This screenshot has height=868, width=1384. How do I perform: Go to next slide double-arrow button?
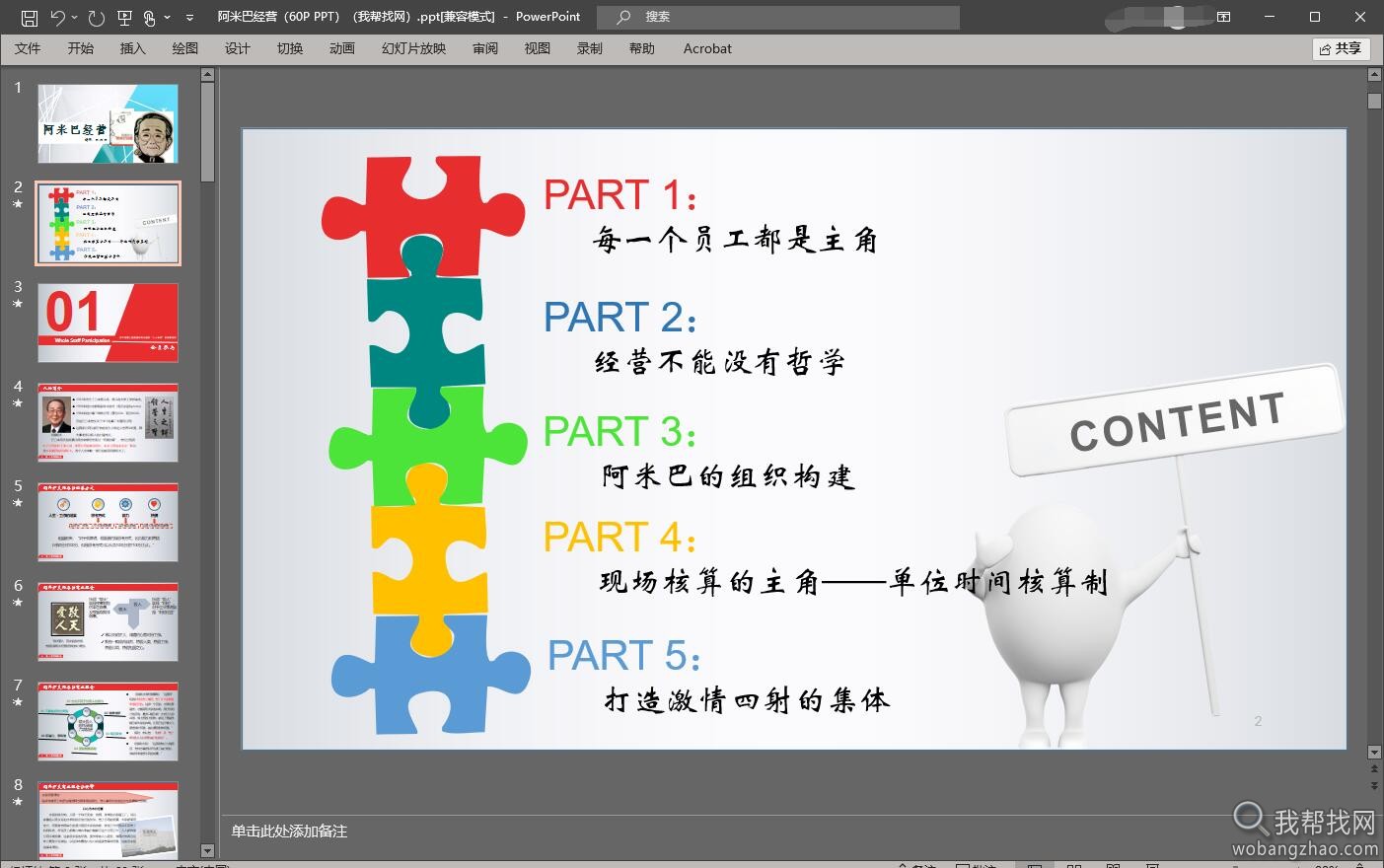(1375, 785)
